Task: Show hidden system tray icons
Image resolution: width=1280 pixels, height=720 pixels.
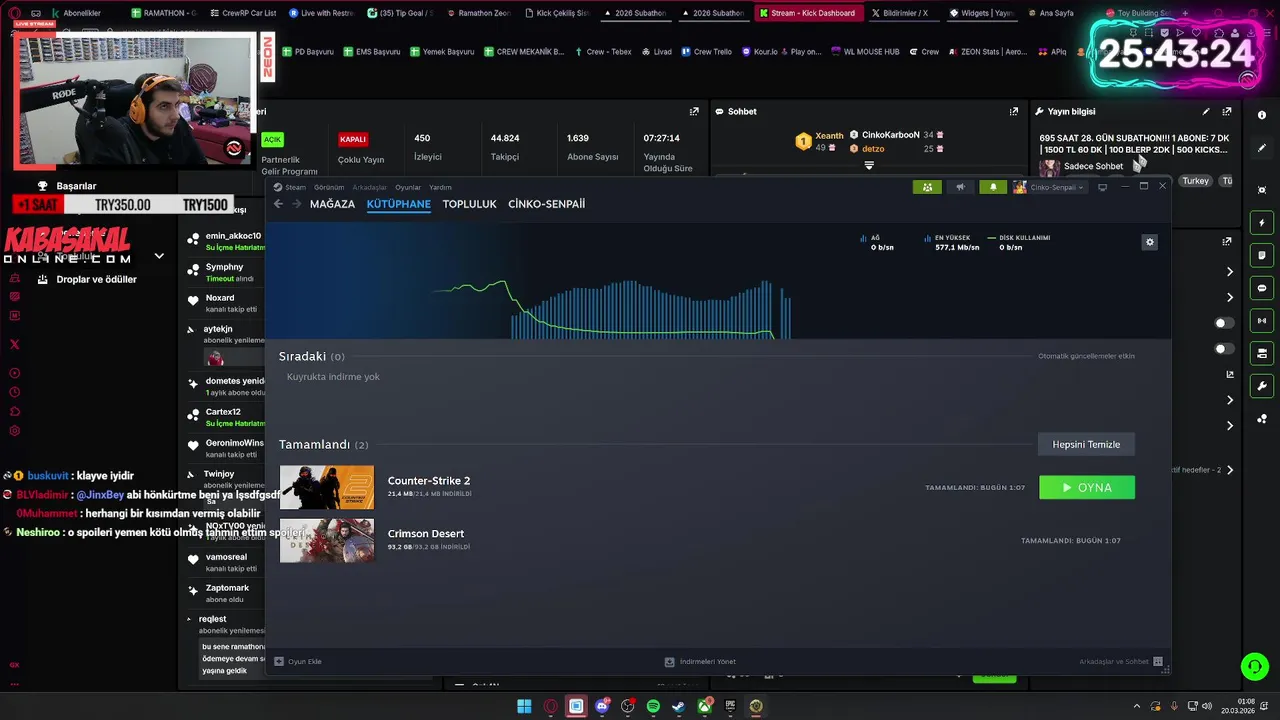Action: click(1139, 706)
